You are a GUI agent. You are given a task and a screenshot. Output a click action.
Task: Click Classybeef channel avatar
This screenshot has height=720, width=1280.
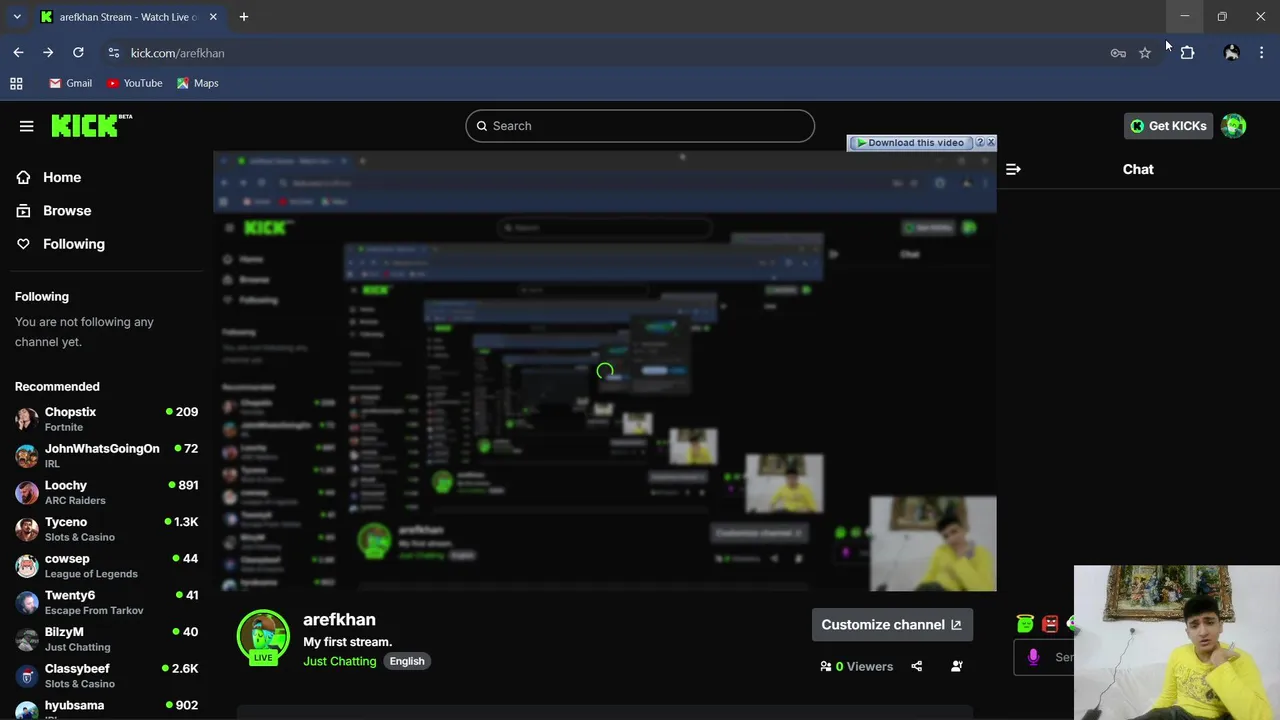point(27,676)
